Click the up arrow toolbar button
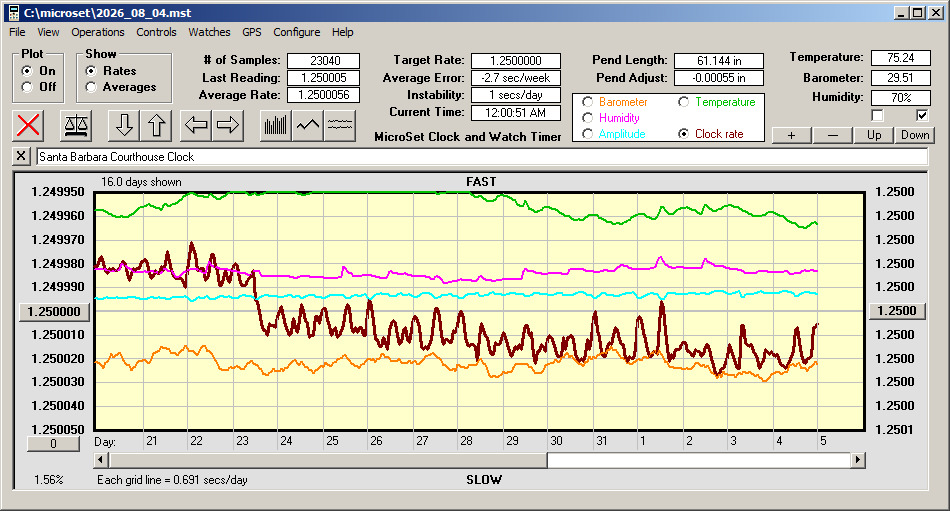950x511 pixels. click(156, 125)
